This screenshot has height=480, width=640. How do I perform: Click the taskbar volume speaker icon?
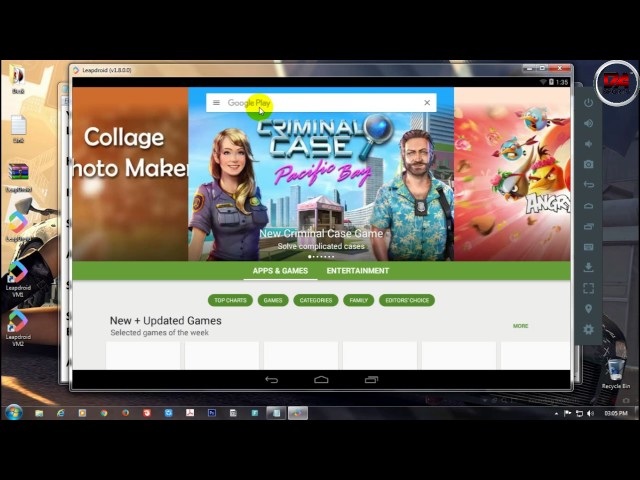click(x=590, y=413)
